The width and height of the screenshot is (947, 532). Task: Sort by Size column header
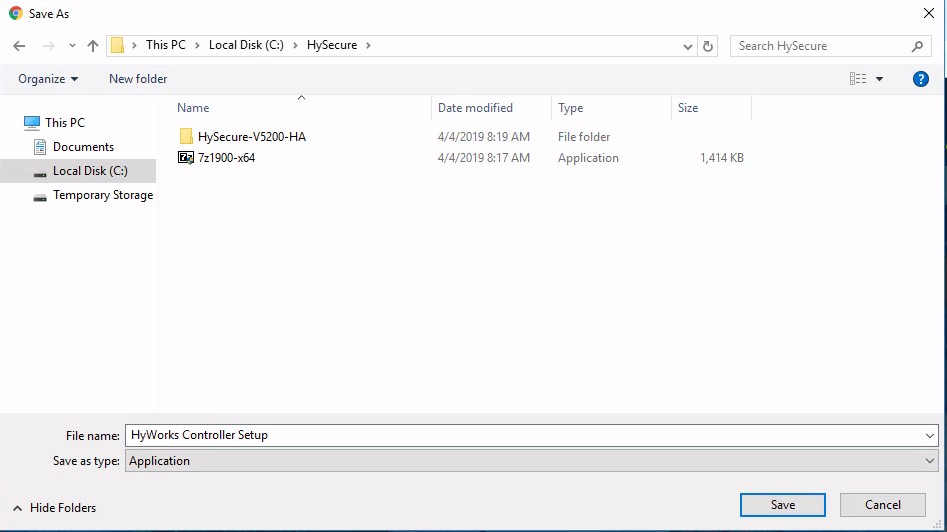687,108
